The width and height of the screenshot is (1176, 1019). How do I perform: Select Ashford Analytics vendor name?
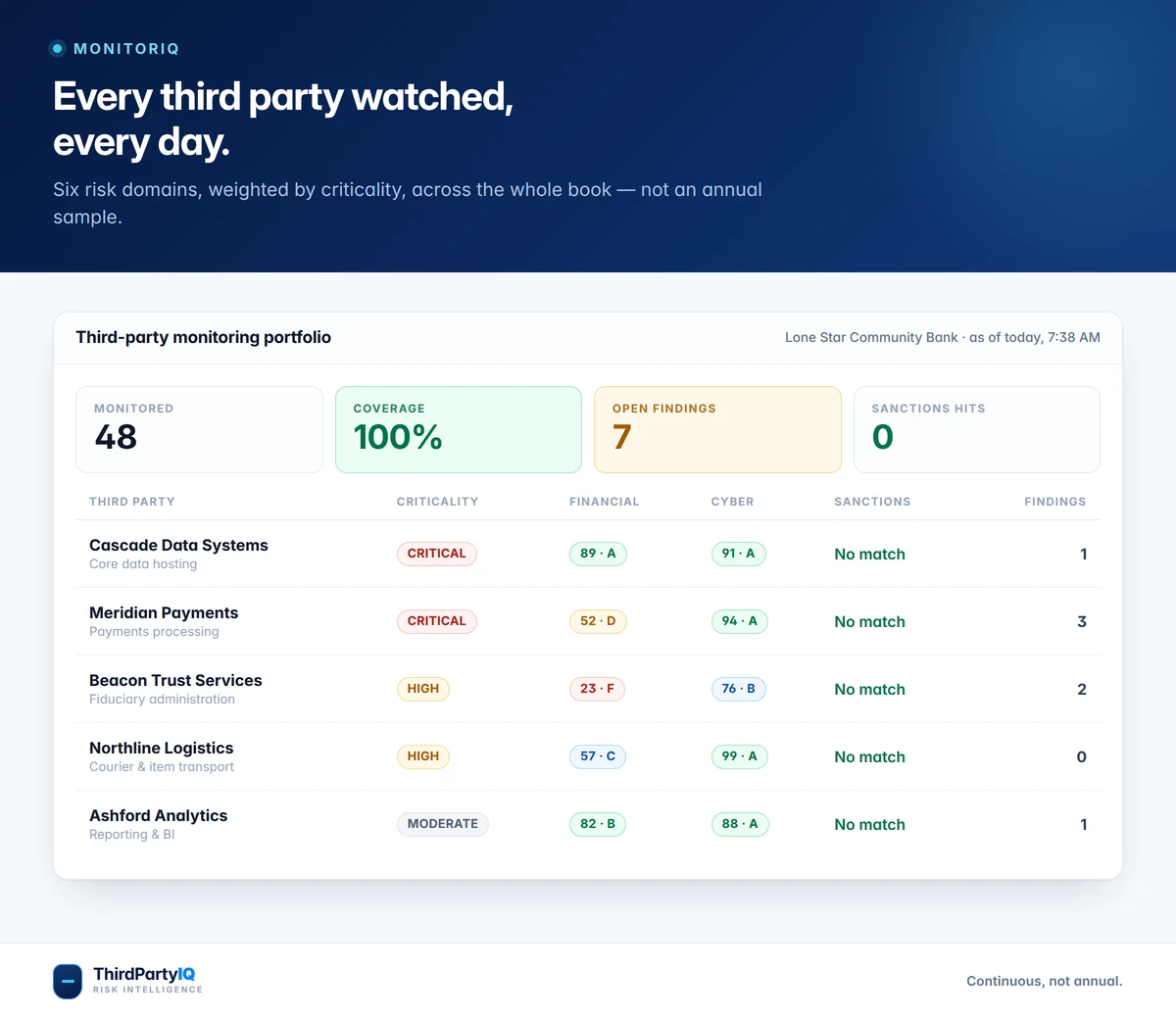(x=158, y=815)
